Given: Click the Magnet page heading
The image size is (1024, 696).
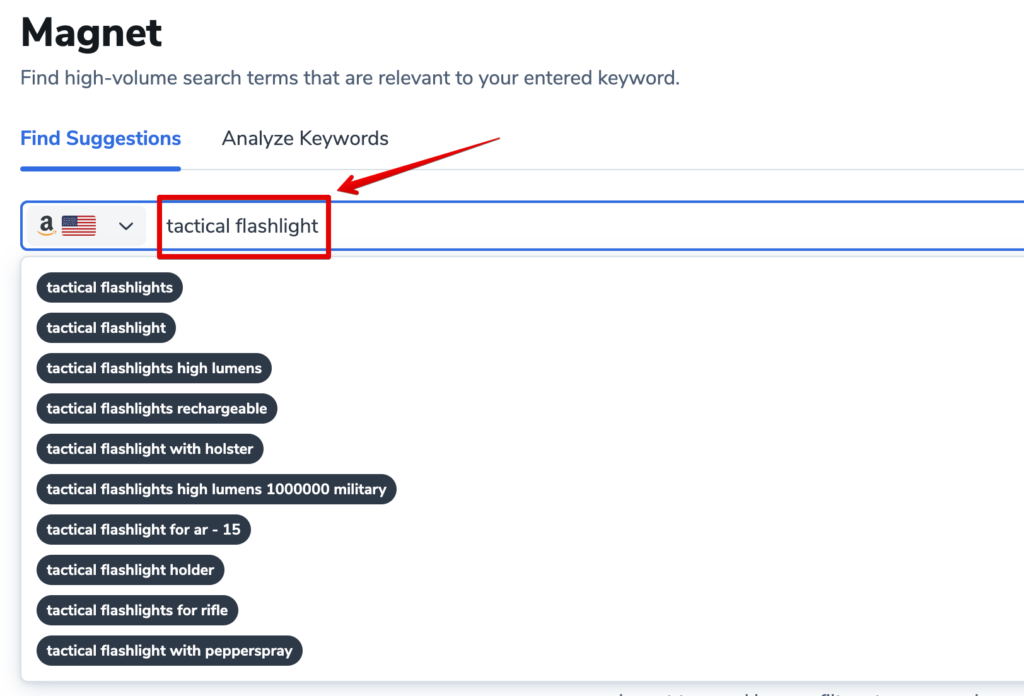Looking at the screenshot, I should 91,33.
